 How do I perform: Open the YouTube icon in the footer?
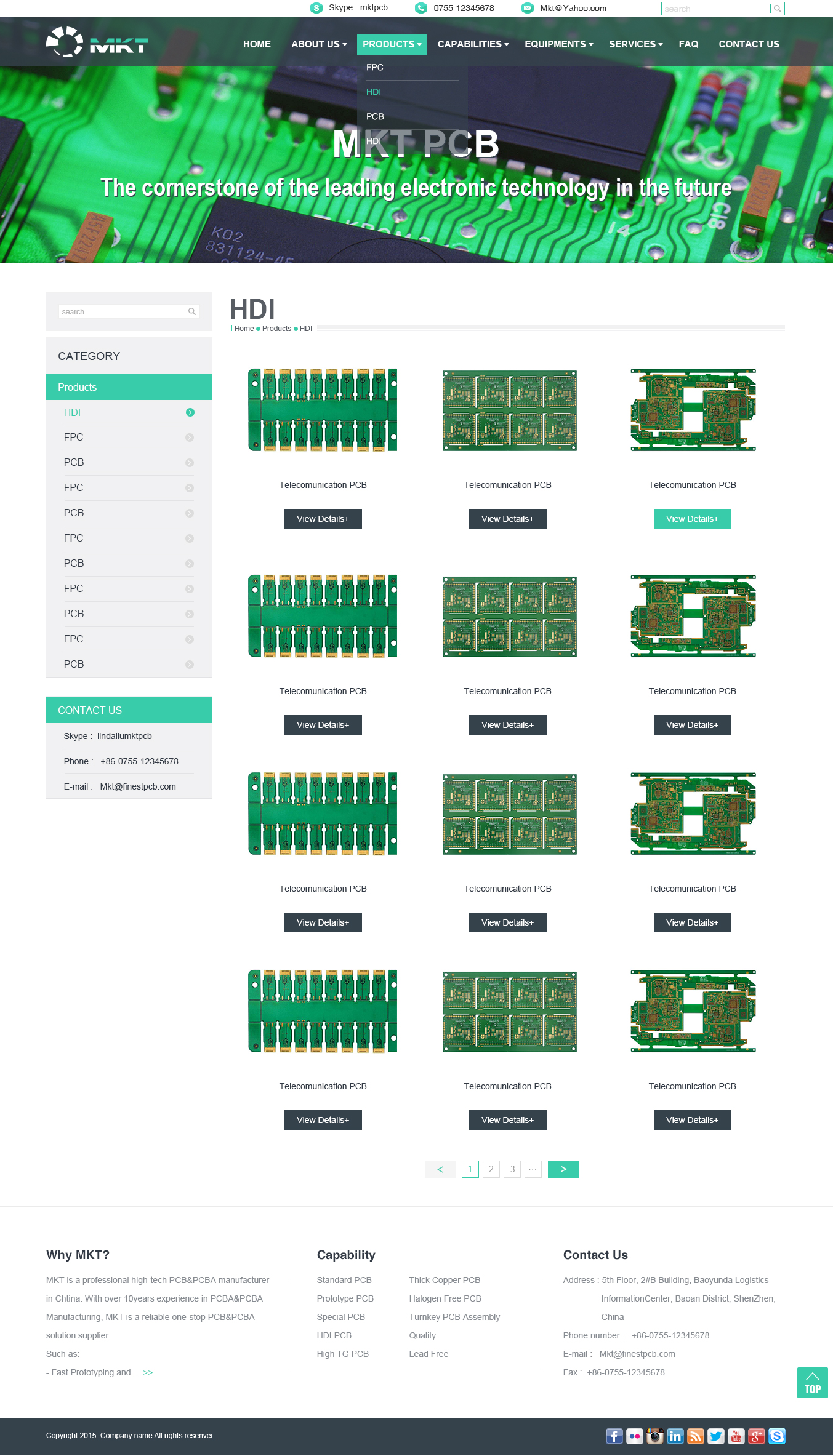(736, 1436)
